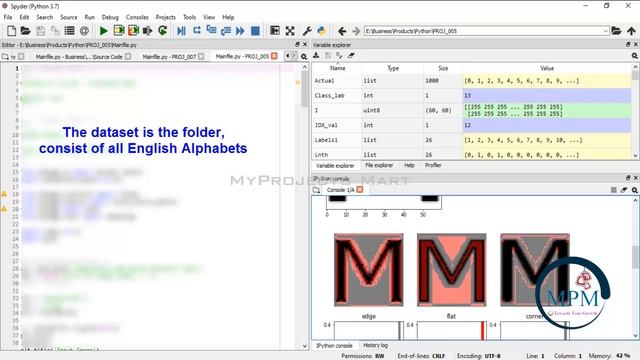Click the @ symbol finder icon
The image size is (640, 360).
click(84, 31)
